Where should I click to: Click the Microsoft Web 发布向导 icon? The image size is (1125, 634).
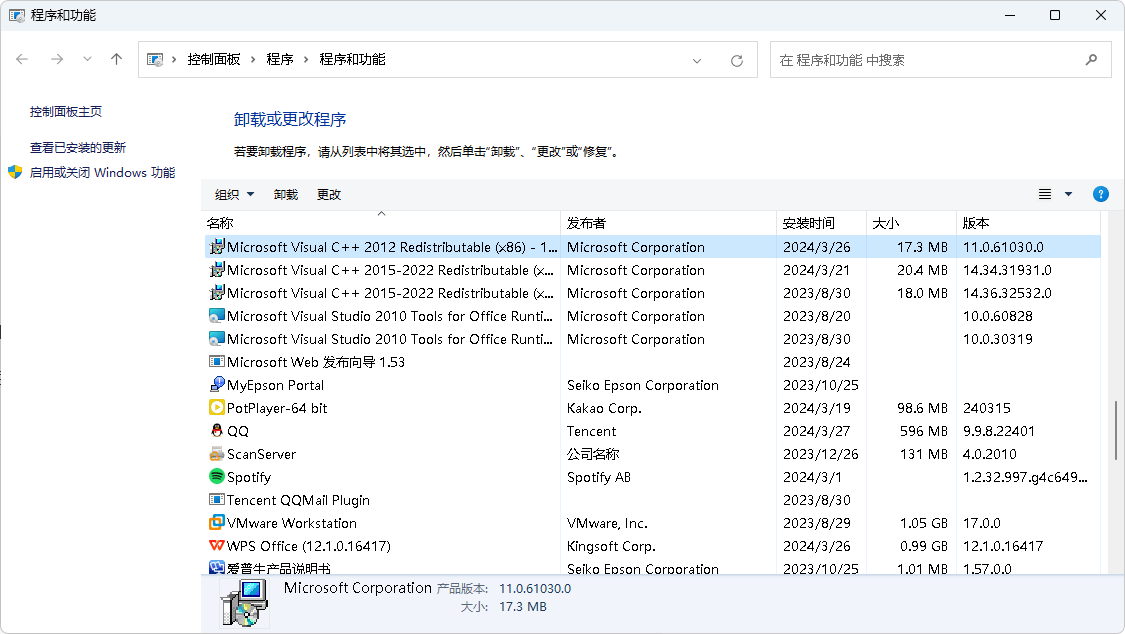tap(217, 361)
